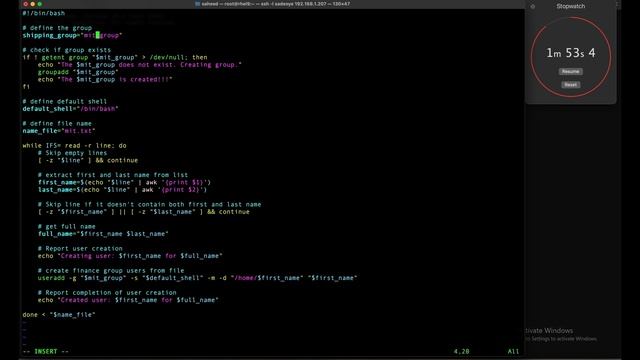Click the '-- INSERT --' mode indicator
The image size is (640, 360).
(x=45, y=351)
